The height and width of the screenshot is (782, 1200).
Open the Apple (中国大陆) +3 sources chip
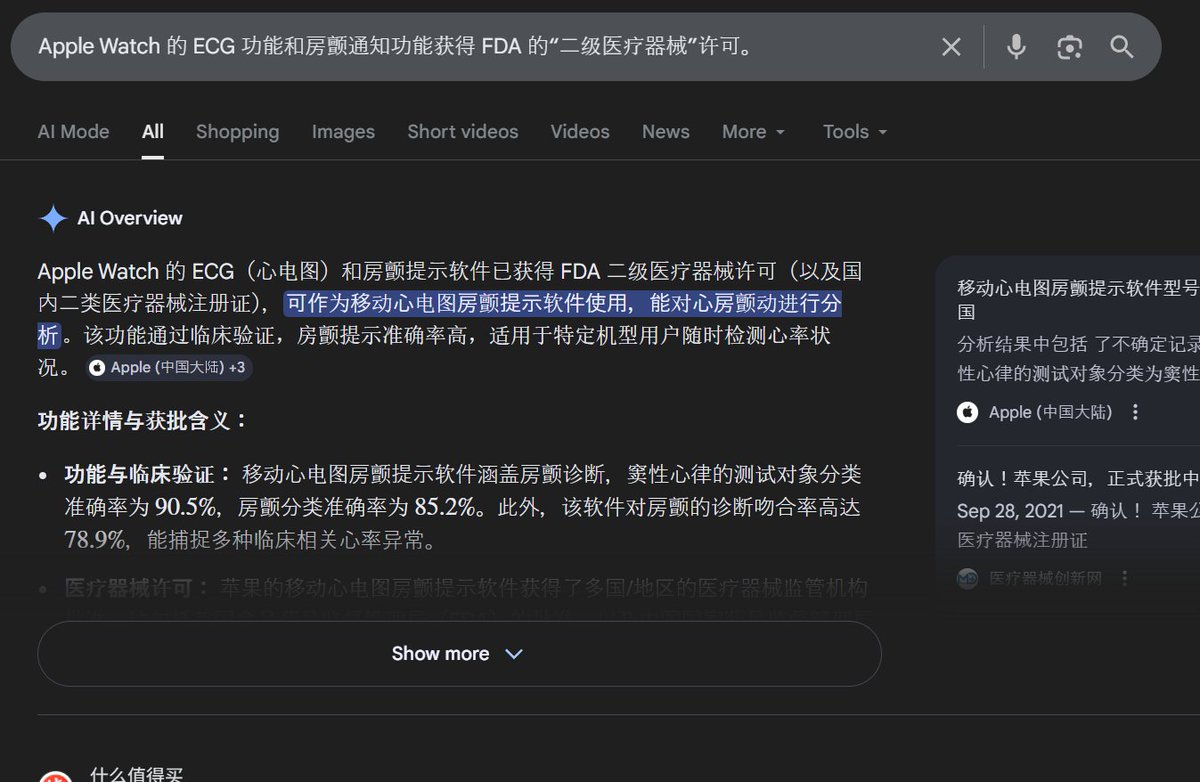tap(169, 368)
